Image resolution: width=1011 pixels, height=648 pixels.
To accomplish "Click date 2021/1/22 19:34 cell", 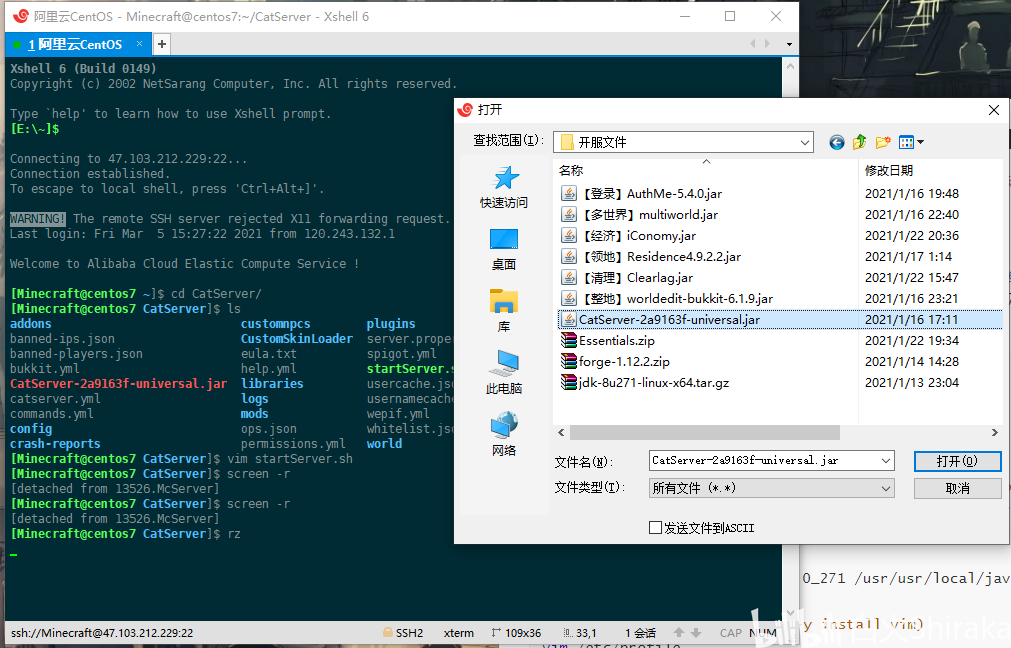I will (x=912, y=340).
